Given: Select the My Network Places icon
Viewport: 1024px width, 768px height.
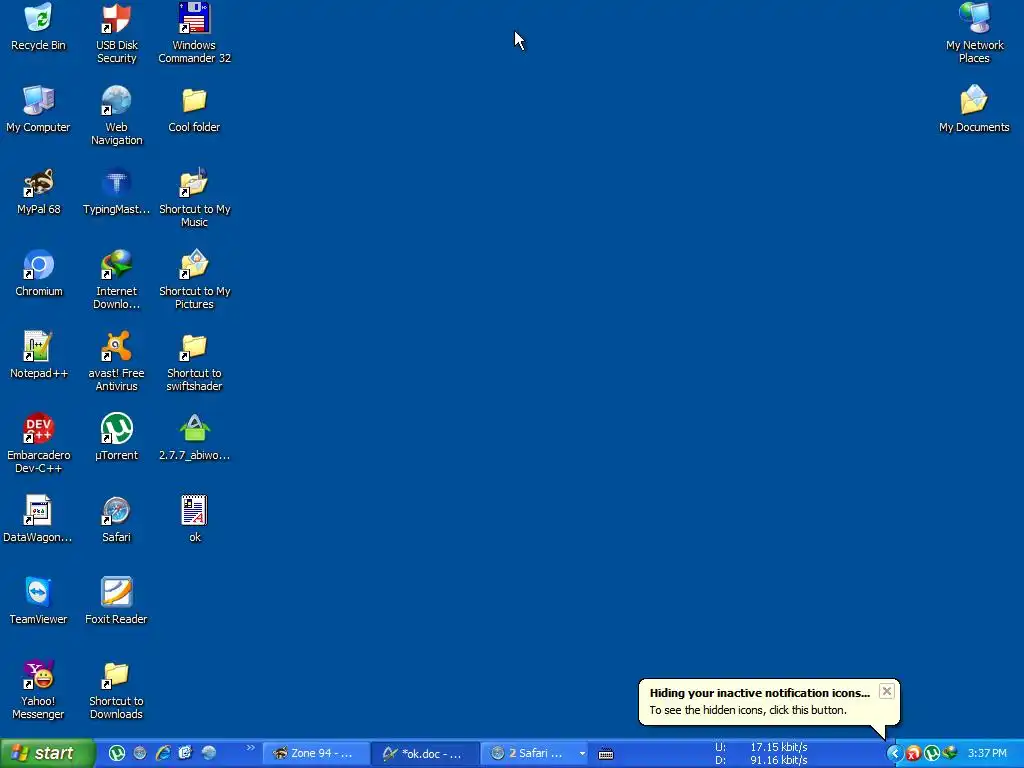Looking at the screenshot, I should 974,33.
